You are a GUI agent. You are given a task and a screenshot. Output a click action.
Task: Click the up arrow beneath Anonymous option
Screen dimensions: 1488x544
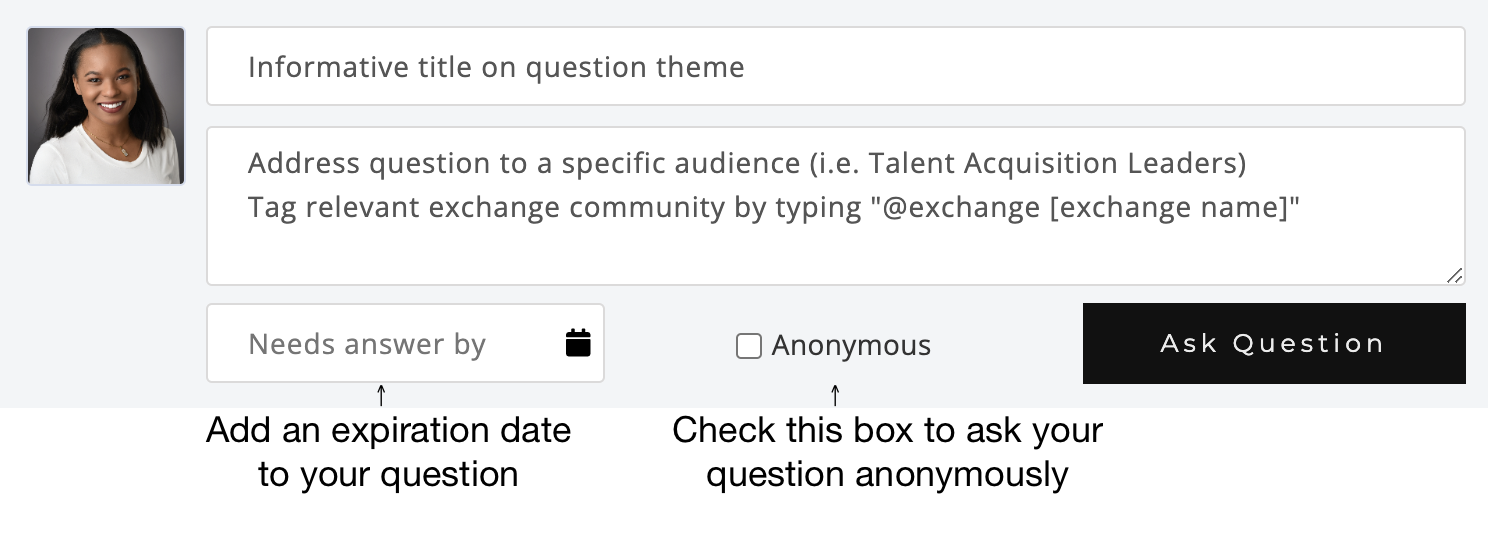(x=835, y=394)
